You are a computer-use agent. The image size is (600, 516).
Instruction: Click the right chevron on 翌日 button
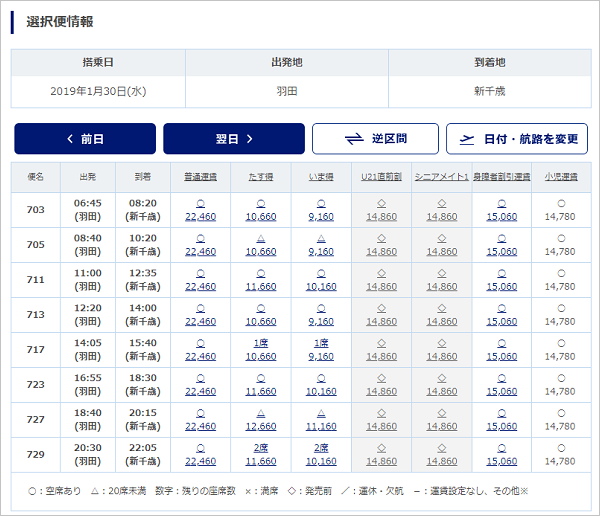[x=249, y=139]
